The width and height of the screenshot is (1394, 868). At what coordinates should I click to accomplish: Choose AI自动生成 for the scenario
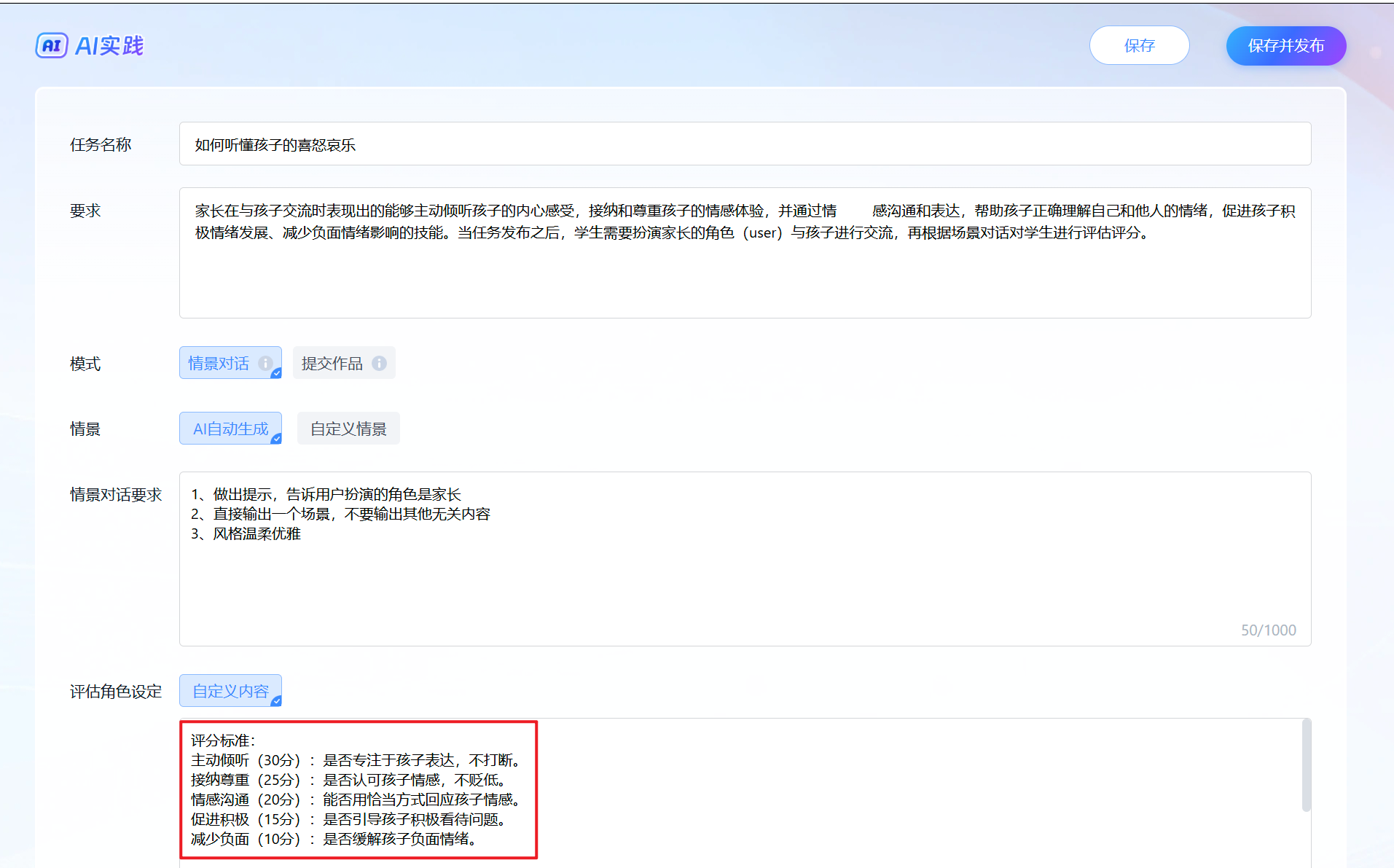click(x=230, y=429)
